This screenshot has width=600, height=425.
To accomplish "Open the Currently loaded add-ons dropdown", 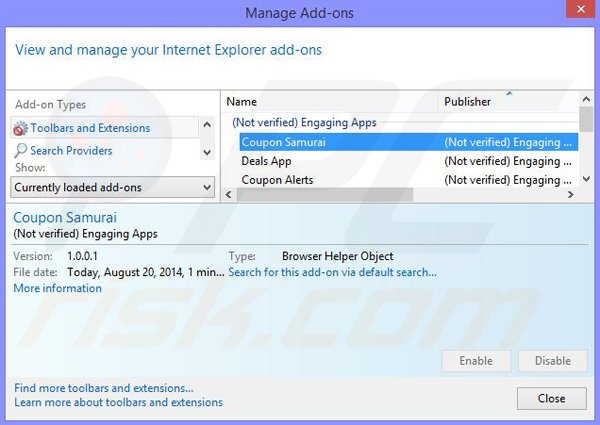I will [112, 187].
